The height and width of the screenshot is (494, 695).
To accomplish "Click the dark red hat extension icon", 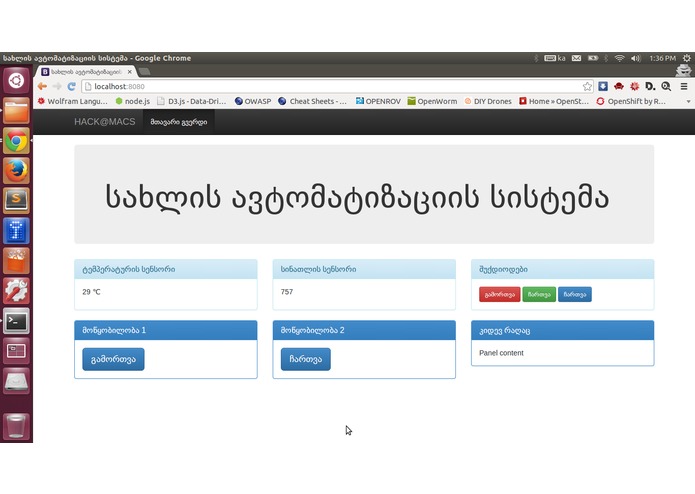I will tap(619, 86).
